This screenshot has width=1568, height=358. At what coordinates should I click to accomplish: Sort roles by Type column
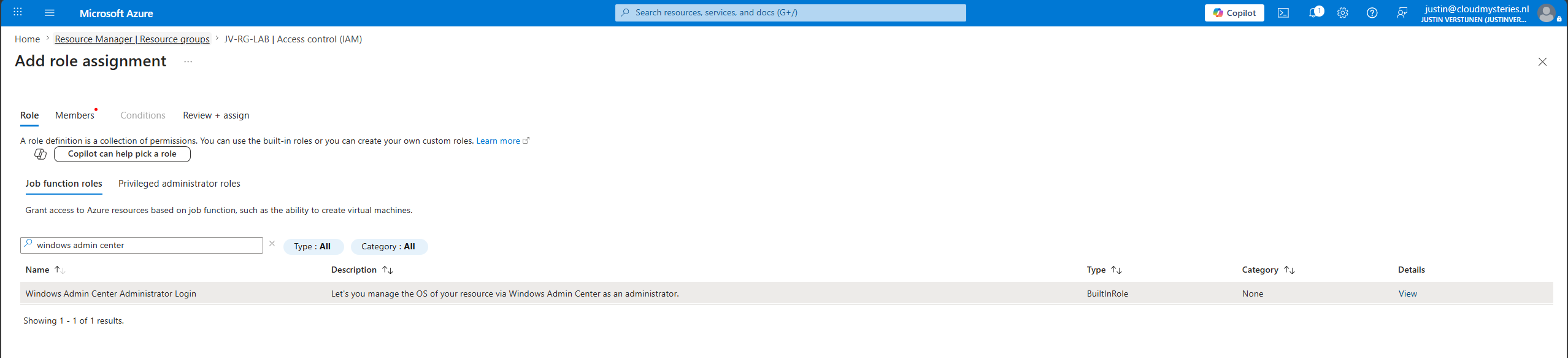(x=1104, y=270)
